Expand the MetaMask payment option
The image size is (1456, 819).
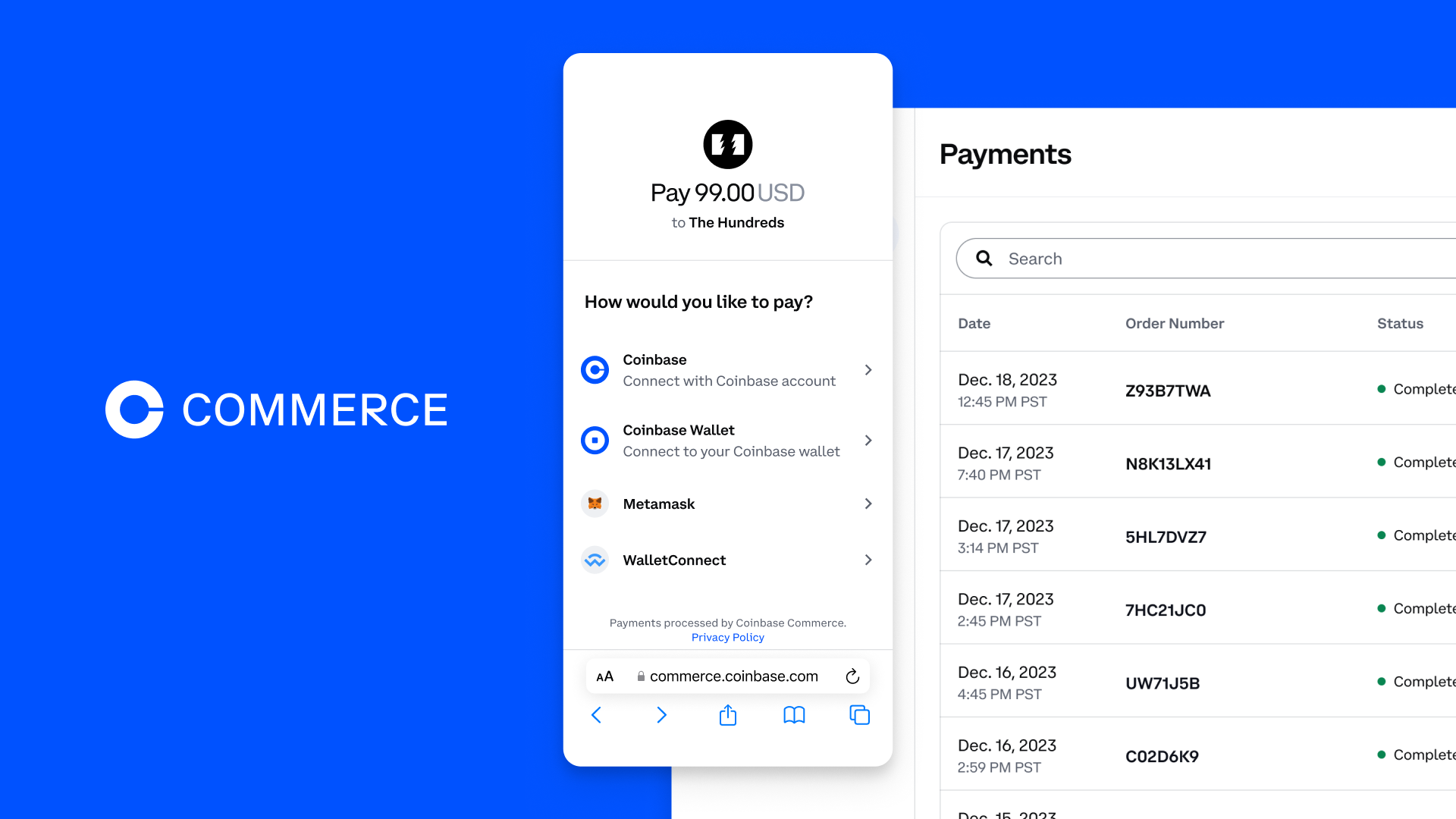click(727, 503)
